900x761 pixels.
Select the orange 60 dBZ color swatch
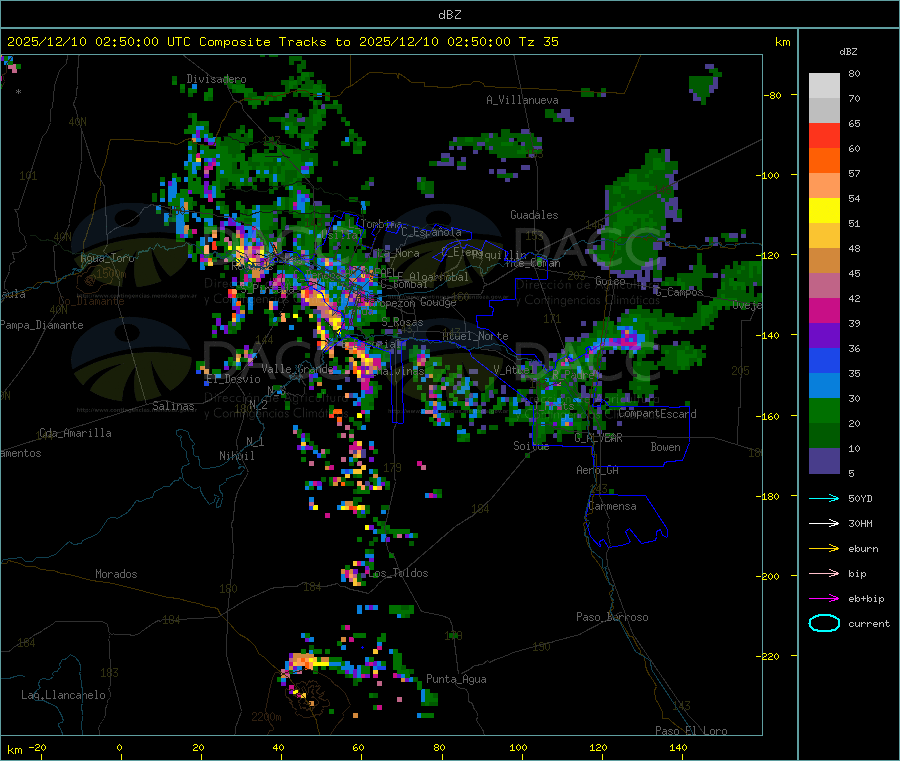tap(824, 161)
